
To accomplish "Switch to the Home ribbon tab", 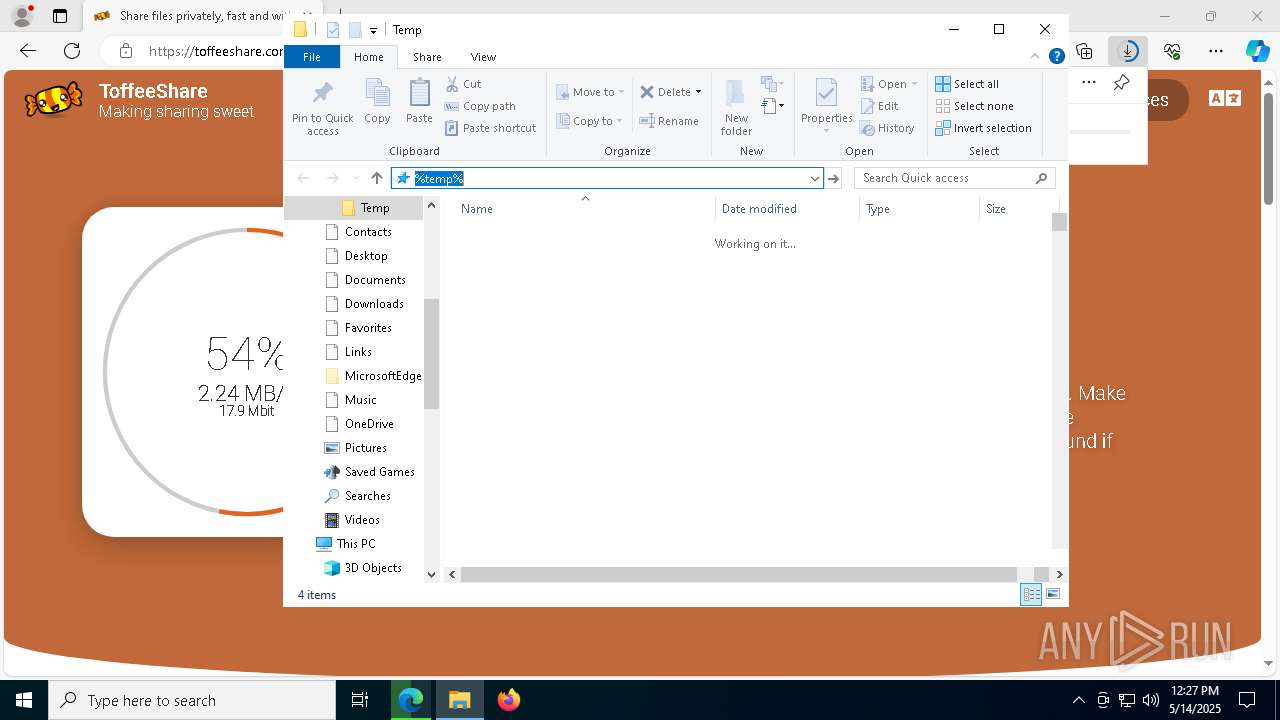I will coord(369,57).
